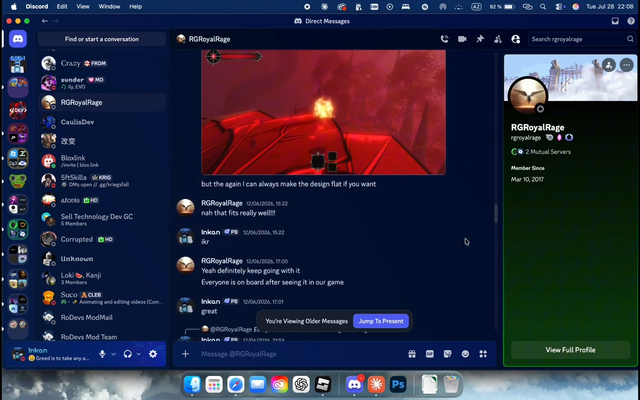
Task: Click the chat scrollbar thumb
Action: [496, 213]
